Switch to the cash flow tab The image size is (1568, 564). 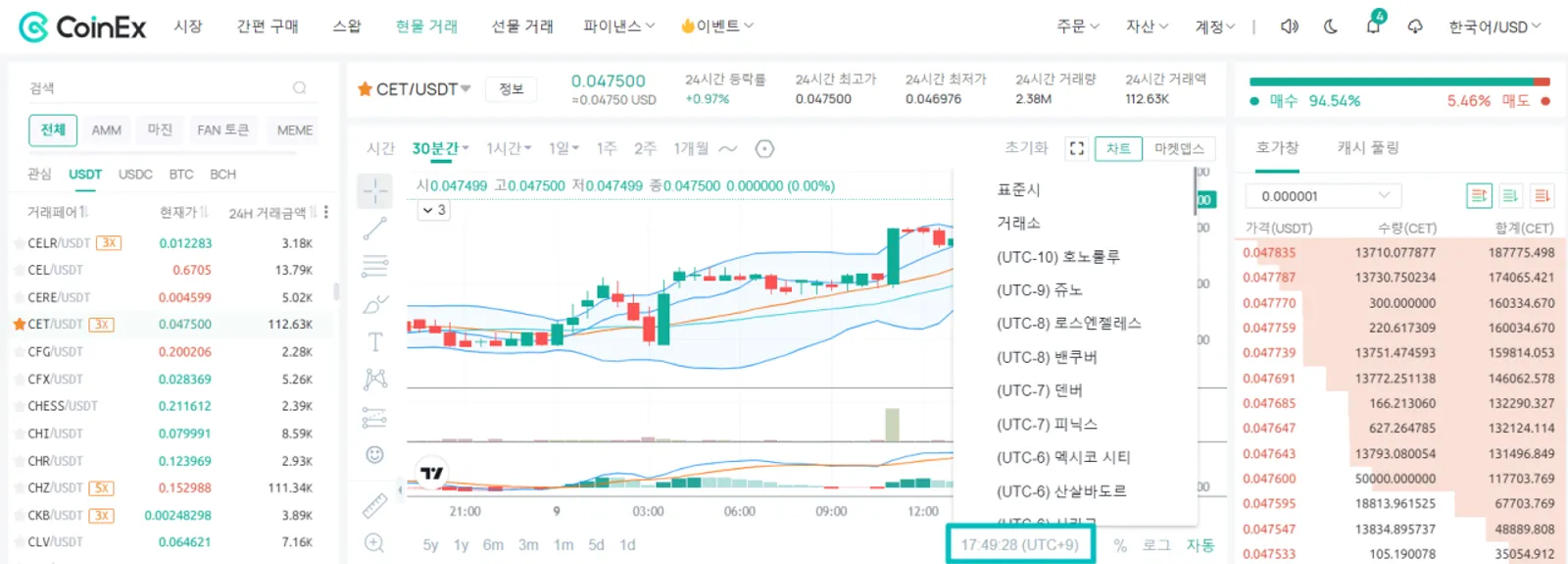click(1368, 147)
